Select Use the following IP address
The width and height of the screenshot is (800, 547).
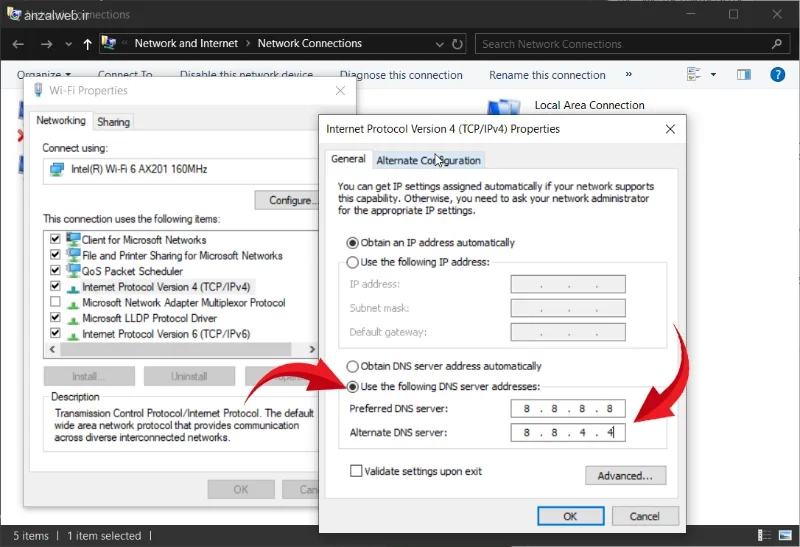click(x=352, y=262)
